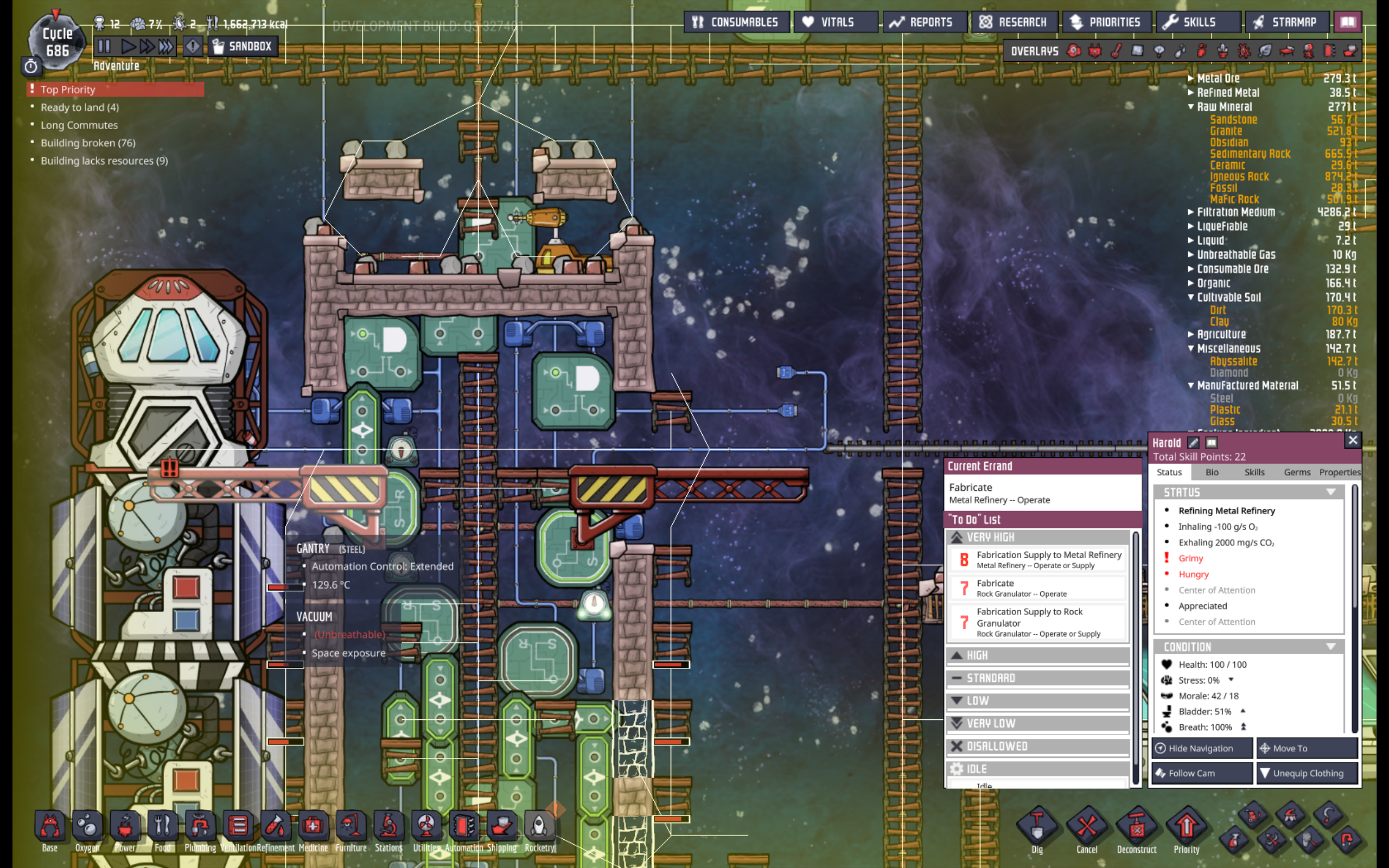1389x868 pixels.
Task: Open the Medicine build menu
Action: (x=313, y=827)
